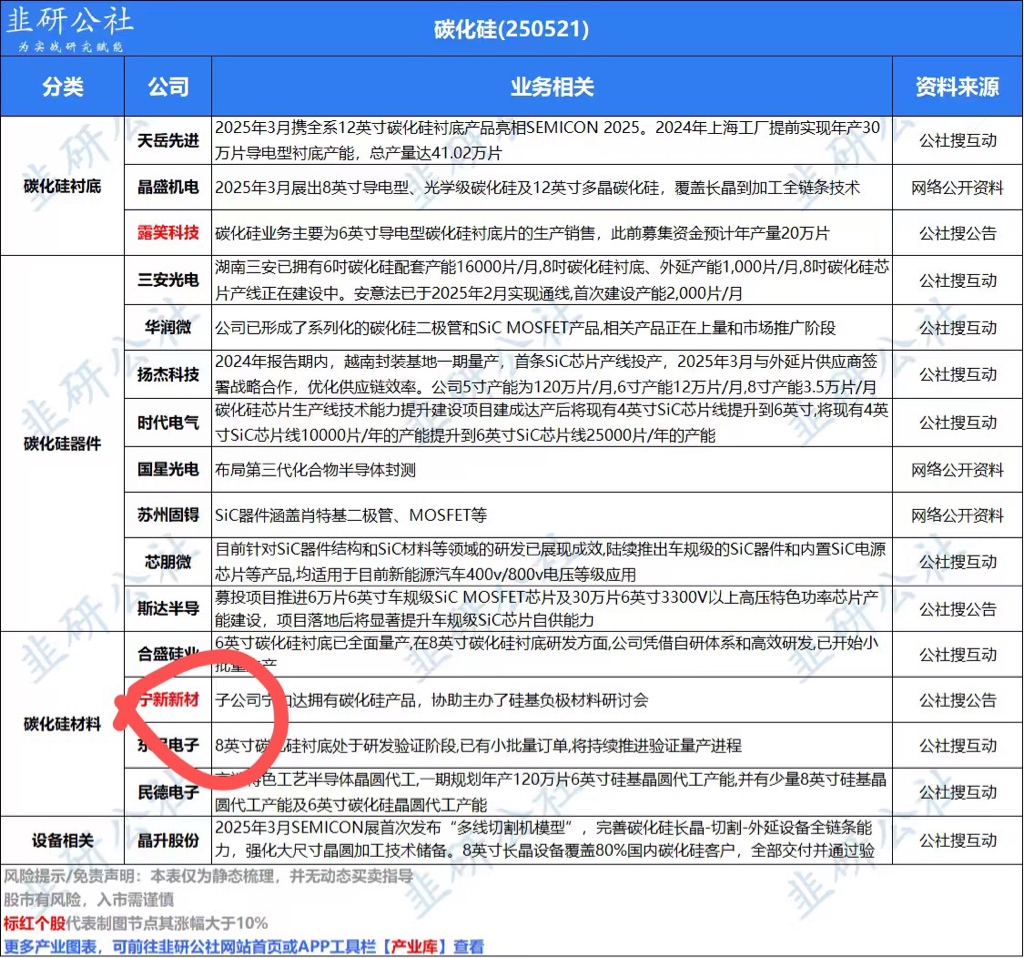Click SiC器件涵盖肖特基二极管、MOSFET等 text
Viewport: 1024px width, 958px height.
click(x=351, y=516)
